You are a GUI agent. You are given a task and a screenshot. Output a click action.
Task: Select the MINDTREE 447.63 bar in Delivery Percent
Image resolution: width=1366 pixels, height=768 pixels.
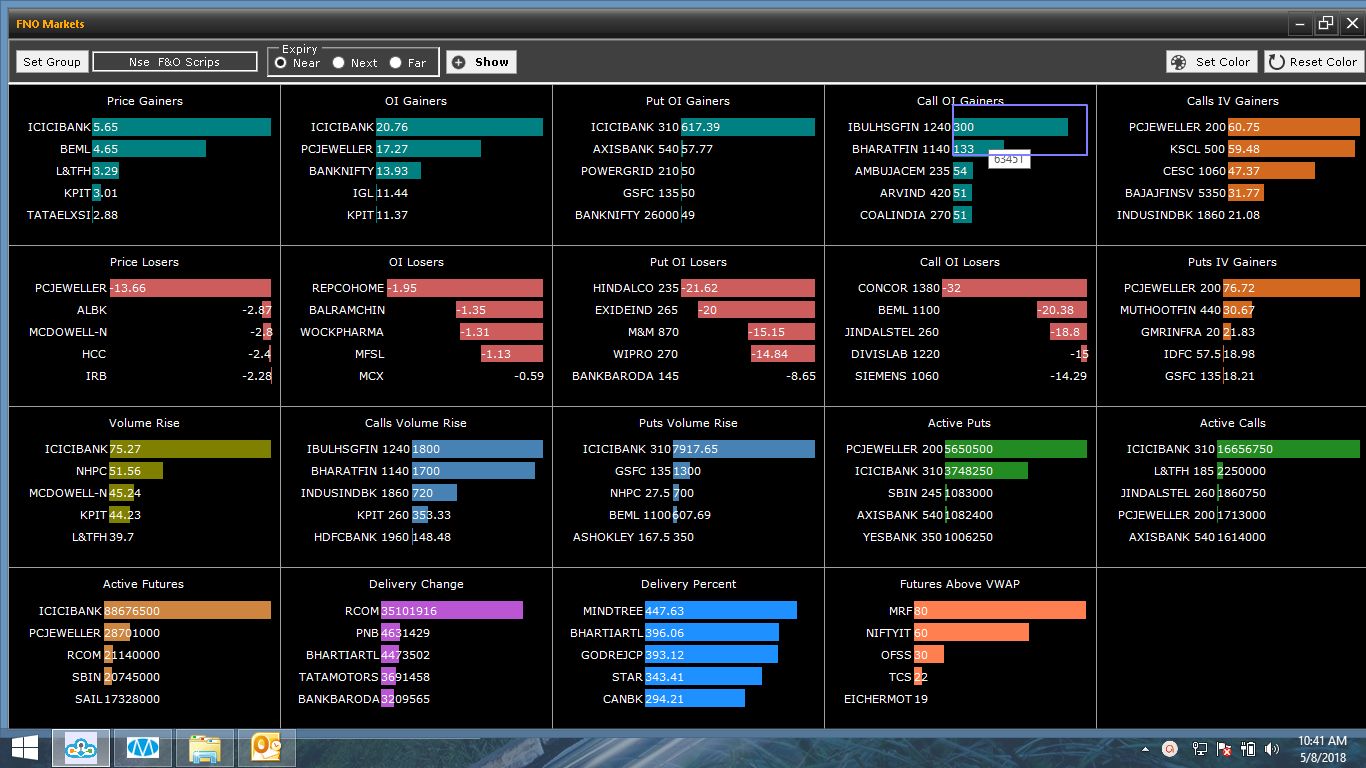(721, 610)
